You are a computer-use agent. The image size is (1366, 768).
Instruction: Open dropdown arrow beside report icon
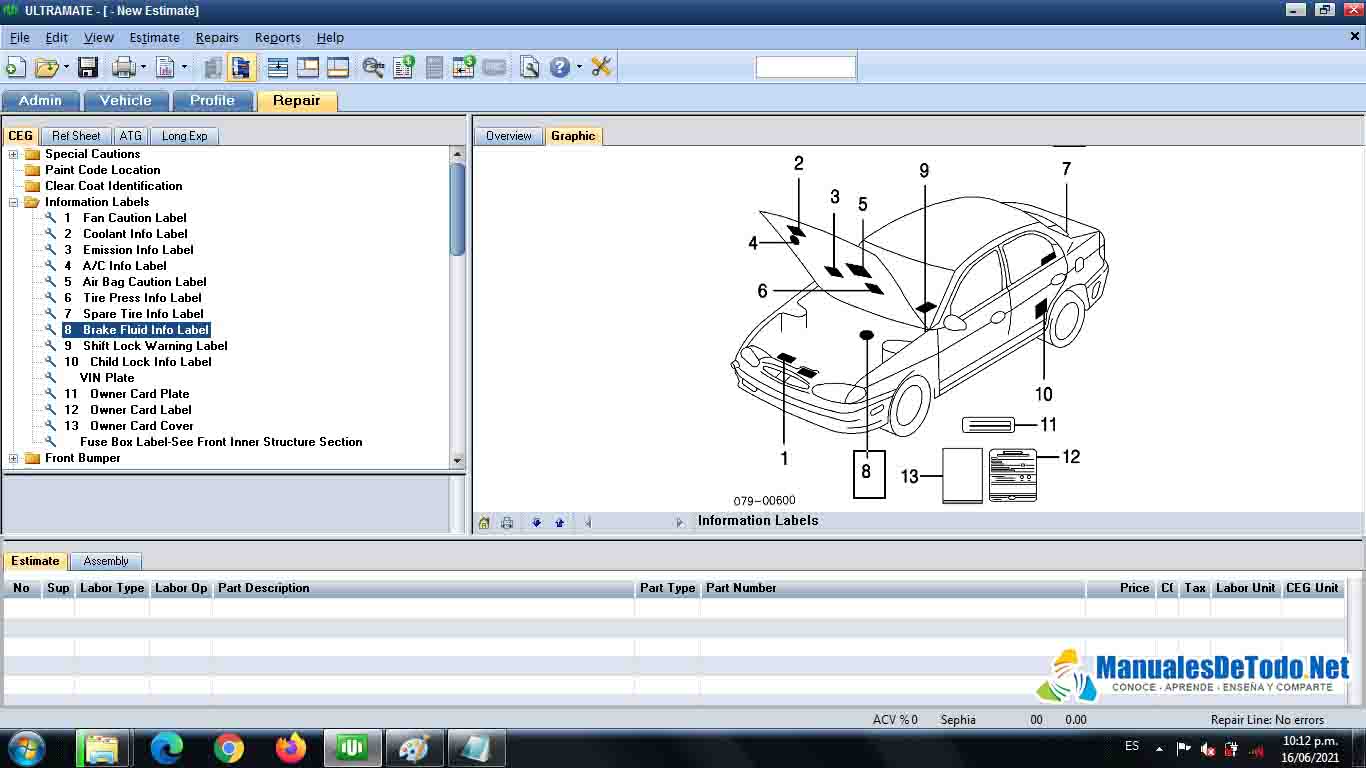[184, 67]
